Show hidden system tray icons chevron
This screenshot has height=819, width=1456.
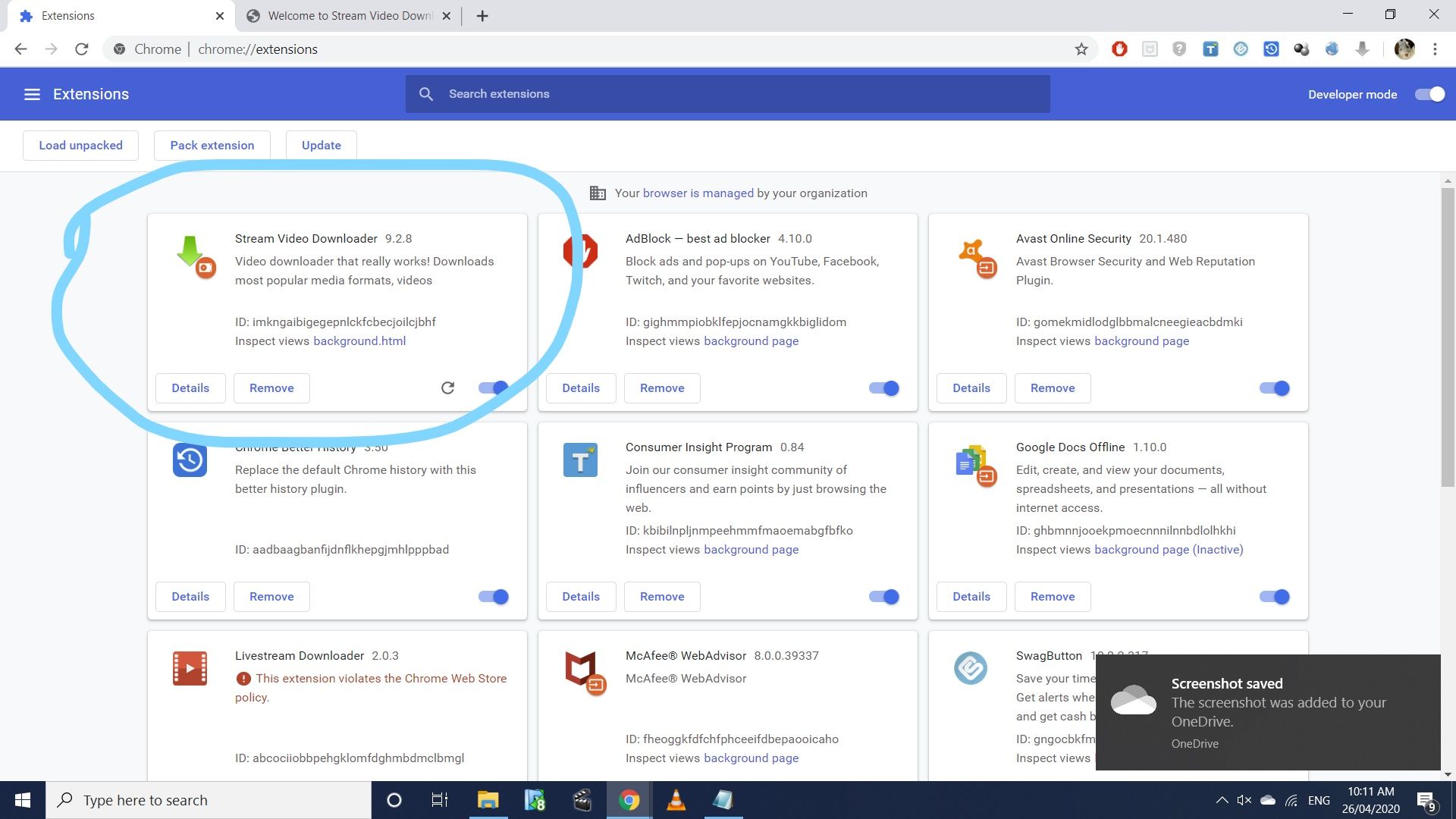pyautogui.click(x=1222, y=800)
